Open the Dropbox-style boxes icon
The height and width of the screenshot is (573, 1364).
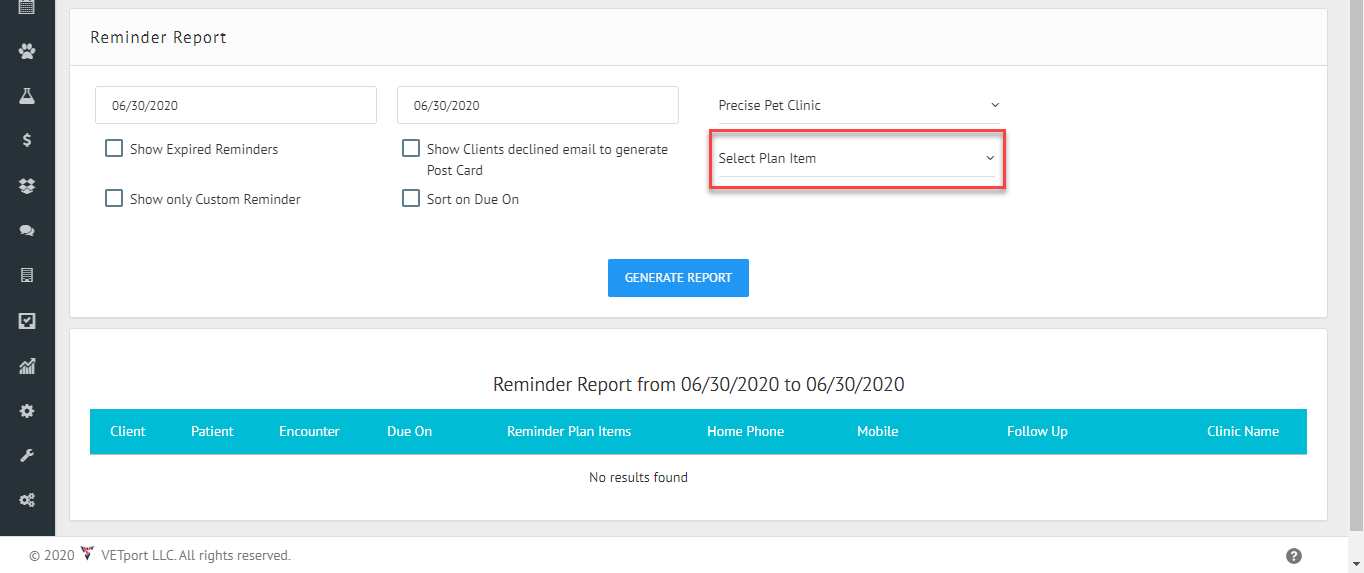[27, 186]
